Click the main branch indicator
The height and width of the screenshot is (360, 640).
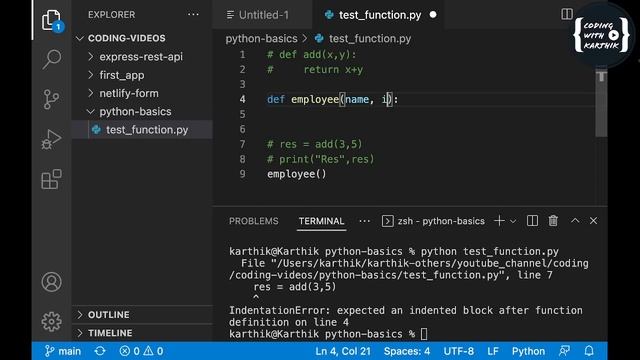click(62, 351)
